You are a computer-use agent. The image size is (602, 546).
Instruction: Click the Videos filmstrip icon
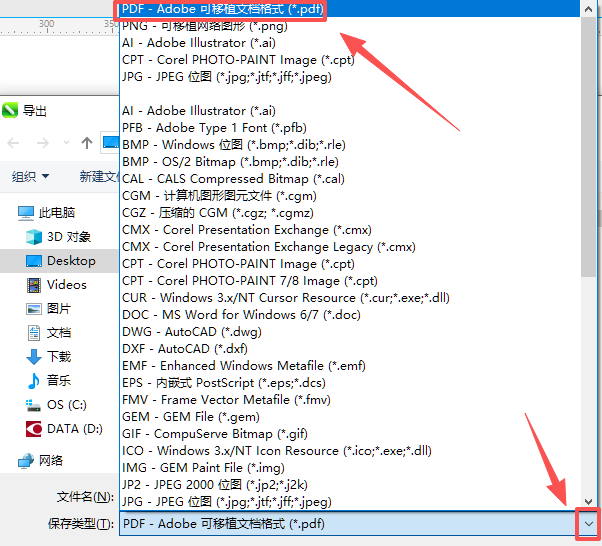pos(34,285)
